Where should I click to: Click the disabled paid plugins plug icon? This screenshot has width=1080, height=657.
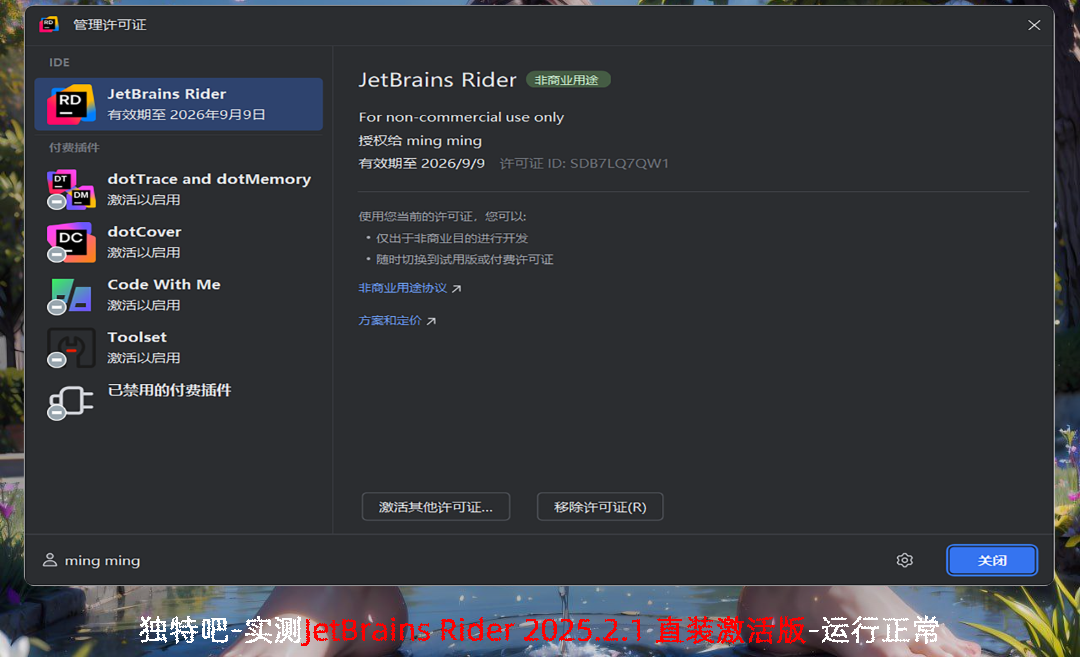[71, 400]
